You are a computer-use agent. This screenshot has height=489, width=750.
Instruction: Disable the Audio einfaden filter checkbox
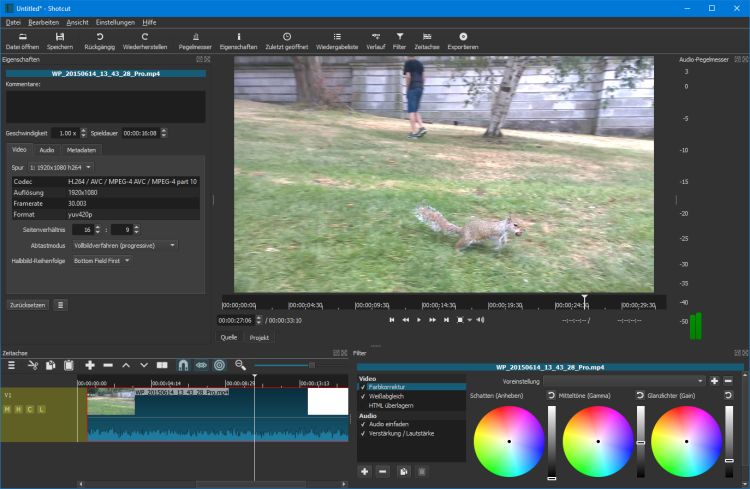click(x=363, y=424)
